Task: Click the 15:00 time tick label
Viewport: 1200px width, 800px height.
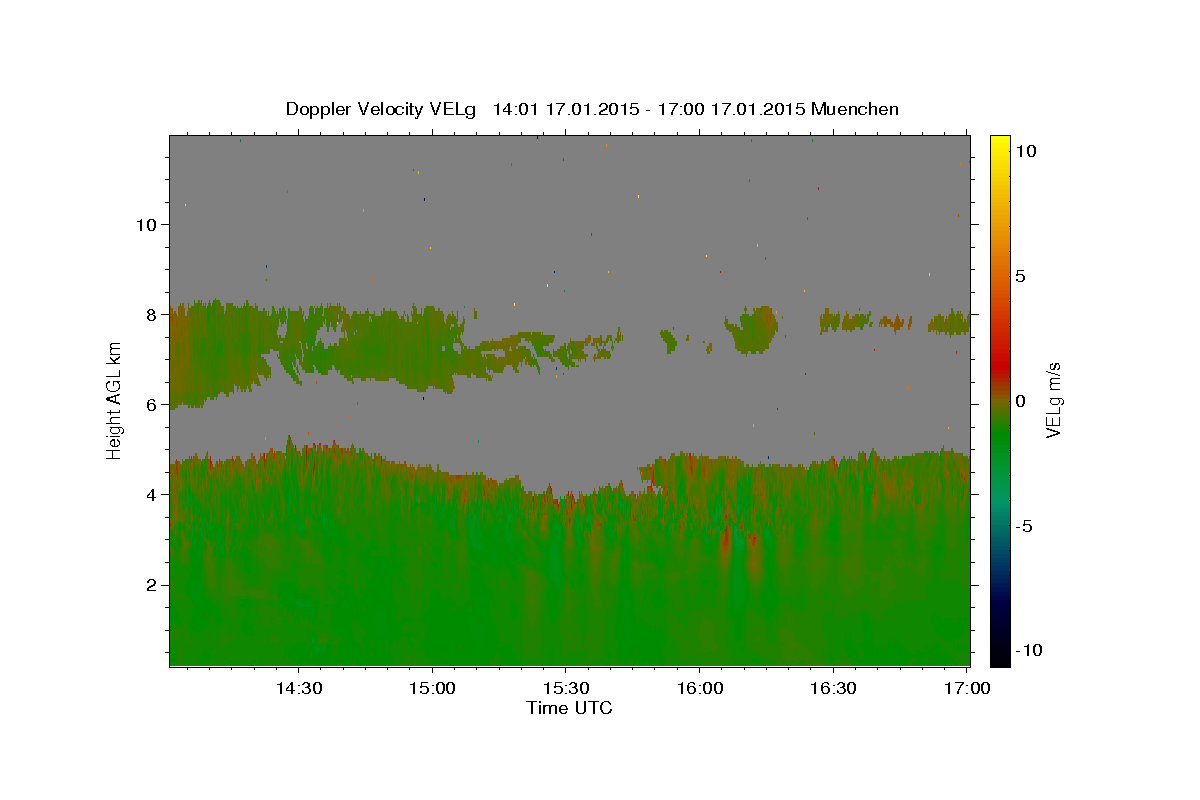Action: tap(432, 688)
